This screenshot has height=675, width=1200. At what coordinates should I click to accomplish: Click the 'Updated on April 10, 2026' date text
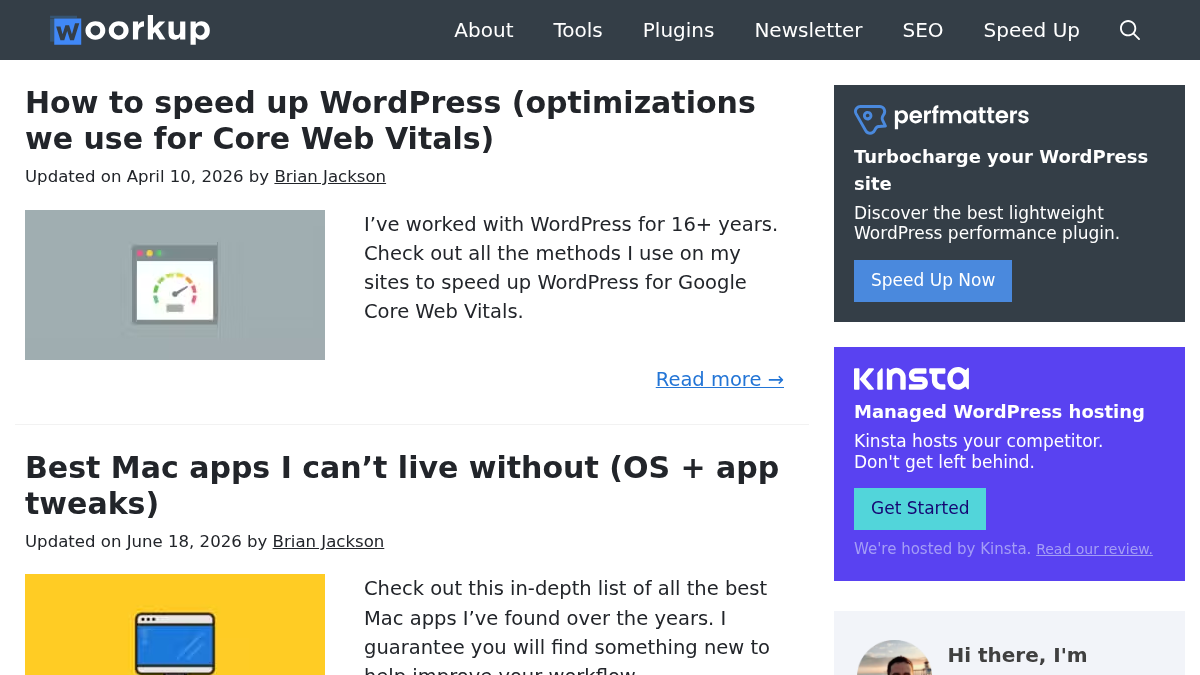tap(134, 177)
